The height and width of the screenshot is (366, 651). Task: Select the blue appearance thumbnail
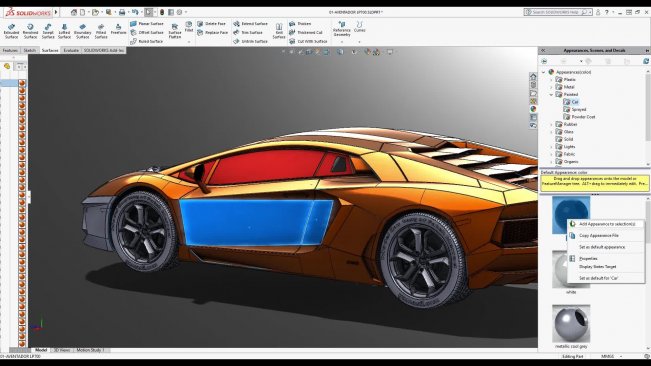[x=571, y=215]
